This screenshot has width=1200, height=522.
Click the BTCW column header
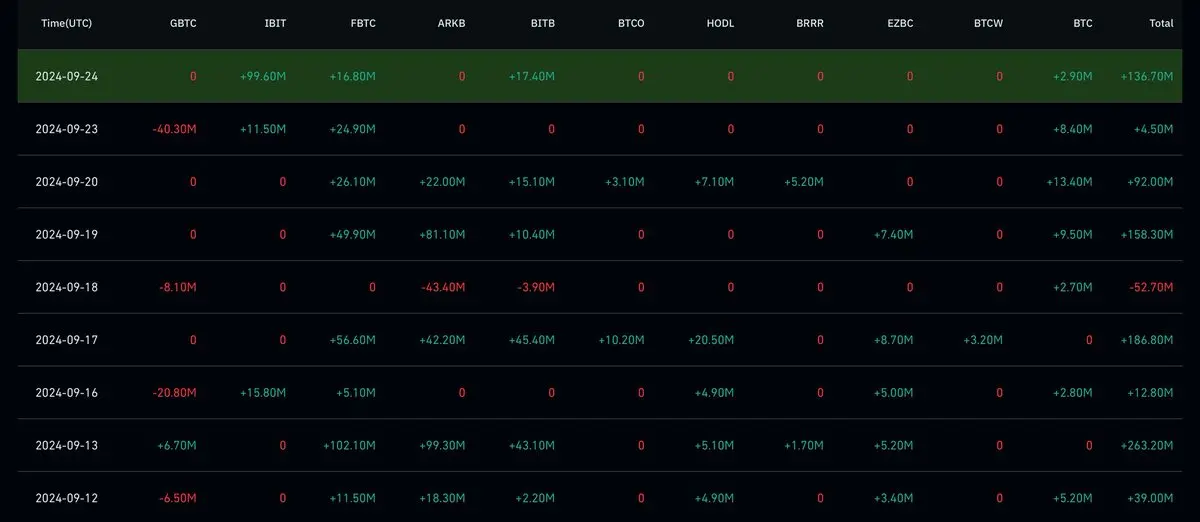pos(988,23)
